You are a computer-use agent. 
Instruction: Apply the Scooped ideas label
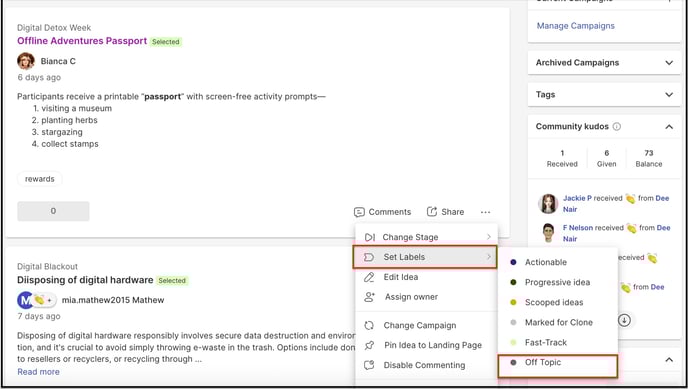click(558, 303)
